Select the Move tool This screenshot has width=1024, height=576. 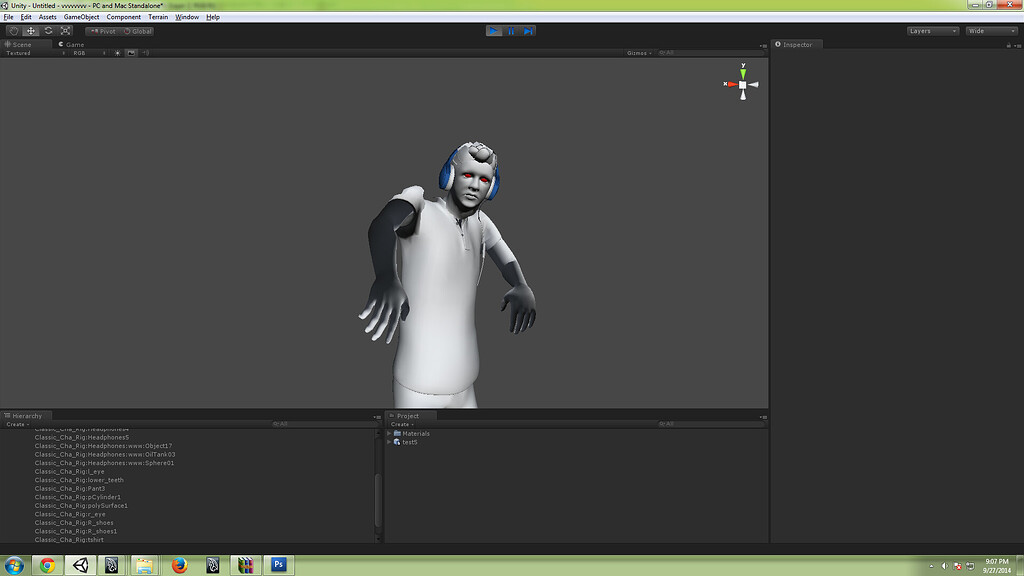tap(31, 31)
